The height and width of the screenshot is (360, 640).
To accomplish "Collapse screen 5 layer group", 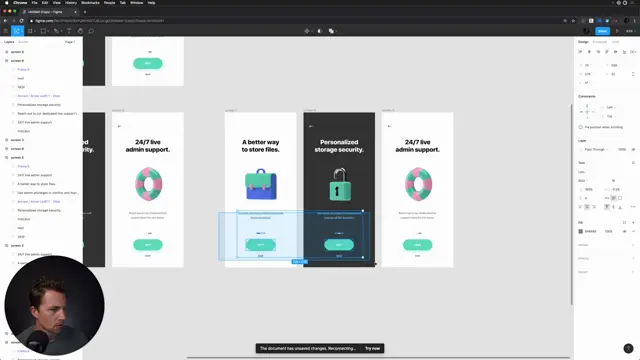I will coord(6,158).
